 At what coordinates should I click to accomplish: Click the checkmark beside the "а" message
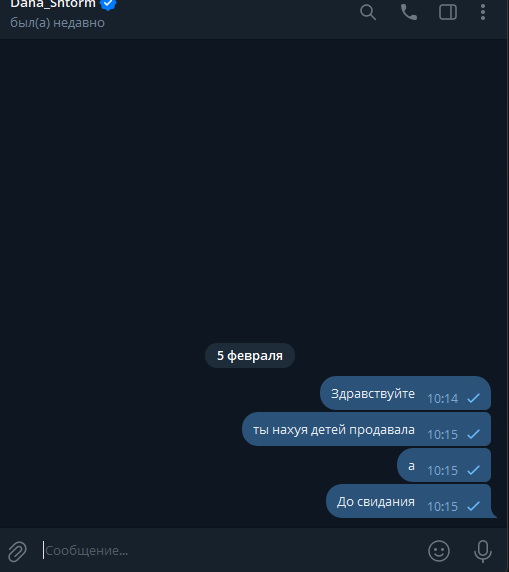coord(474,470)
